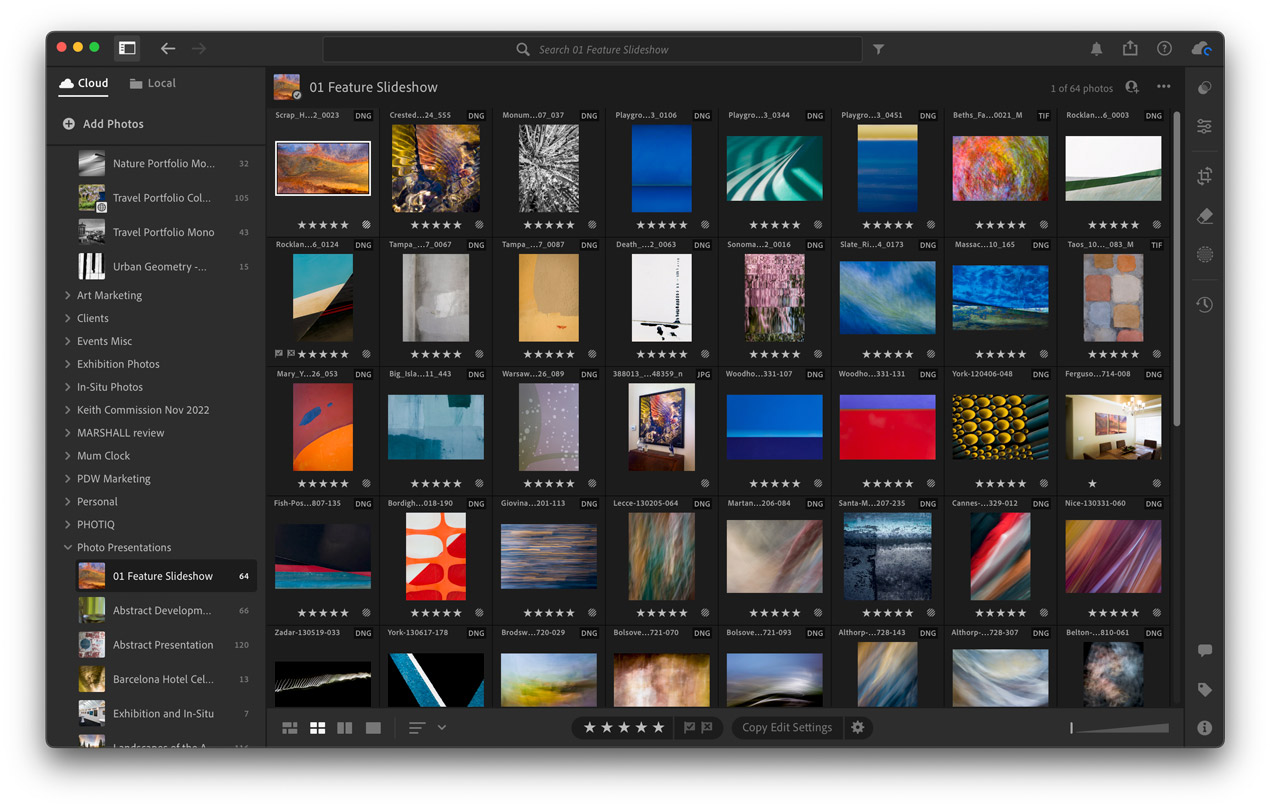Viewport: 1270px width, 808px height.
Task: Open the Urban Geometry album
Action: click(x=165, y=267)
